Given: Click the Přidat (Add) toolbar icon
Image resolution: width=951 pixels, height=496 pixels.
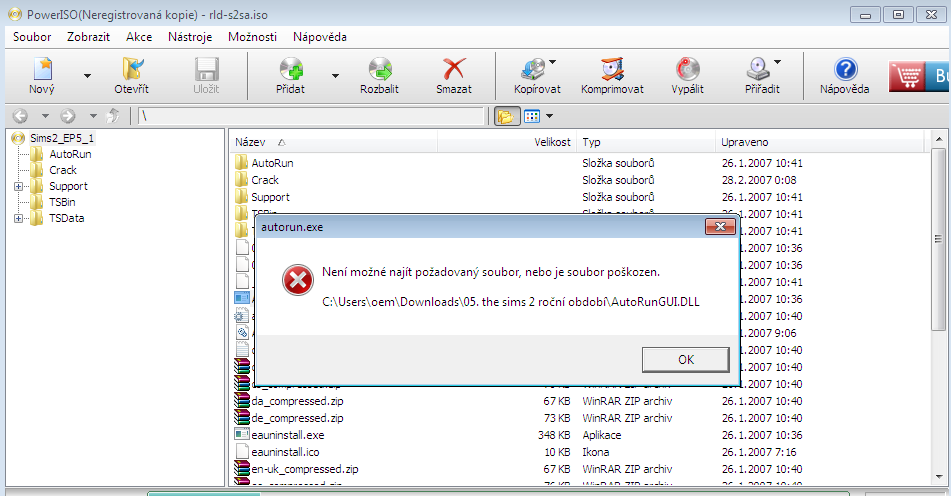Looking at the screenshot, I should click(291, 69).
